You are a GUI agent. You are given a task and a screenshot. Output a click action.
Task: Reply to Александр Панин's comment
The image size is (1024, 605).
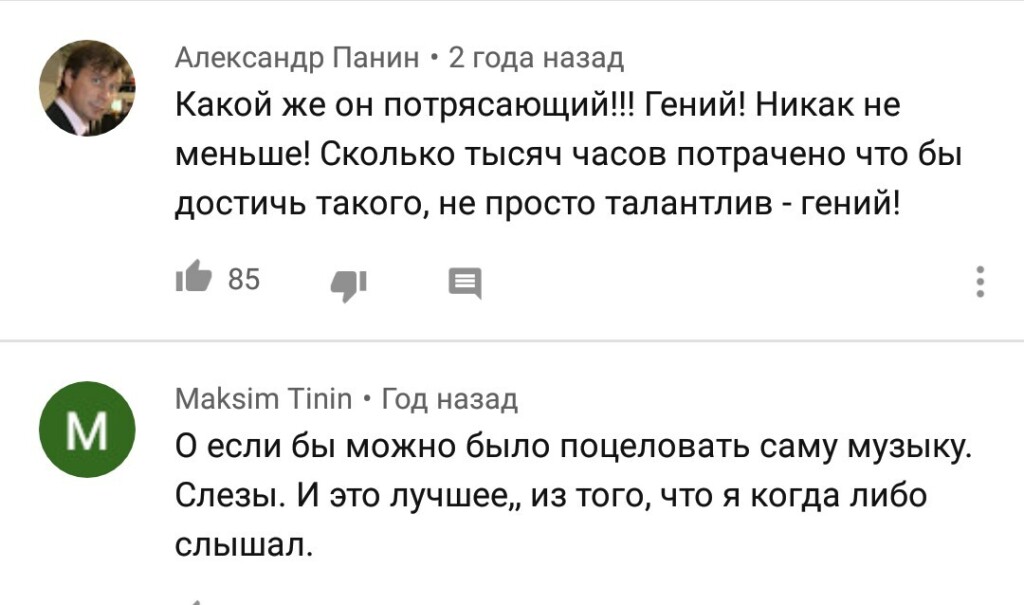click(x=465, y=284)
